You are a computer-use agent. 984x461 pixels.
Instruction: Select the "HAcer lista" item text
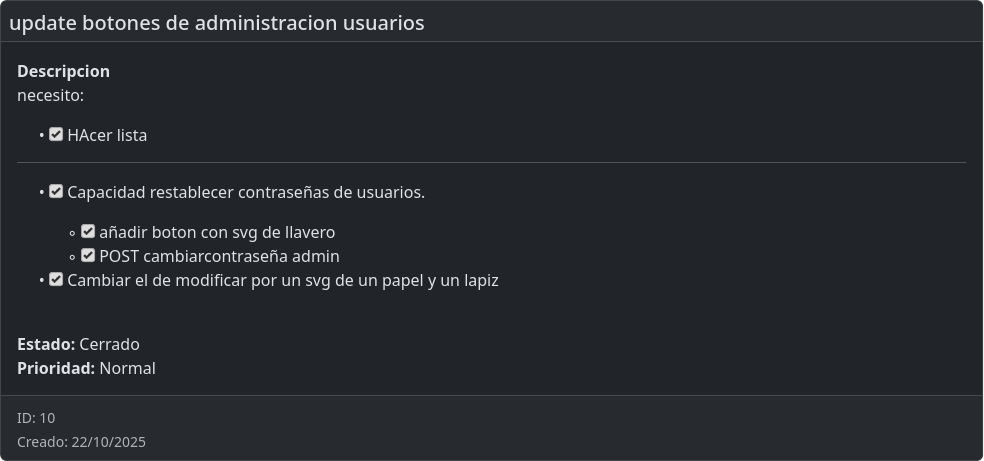click(107, 135)
